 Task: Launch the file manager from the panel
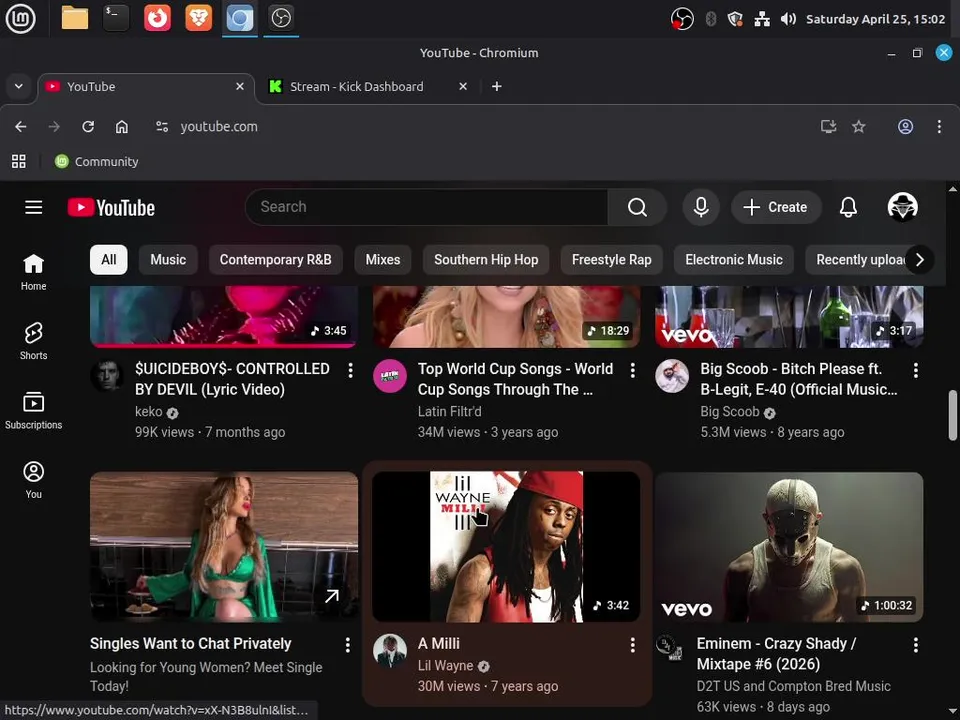point(75,18)
